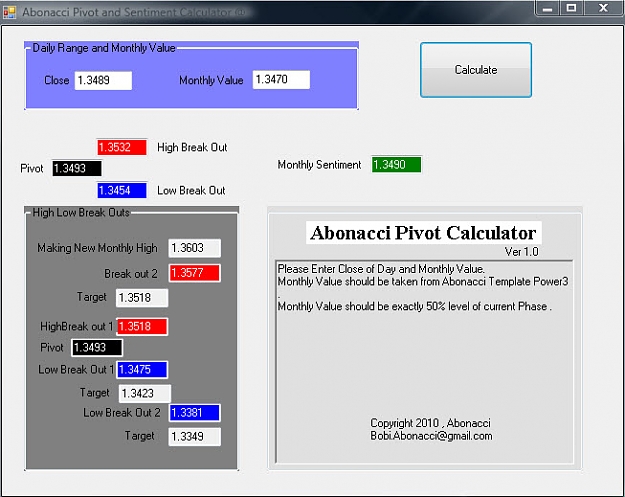Viewport: 625px width, 497px height.
Task: Click the Monthly Sentiment label
Action: [x=319, y=165]
